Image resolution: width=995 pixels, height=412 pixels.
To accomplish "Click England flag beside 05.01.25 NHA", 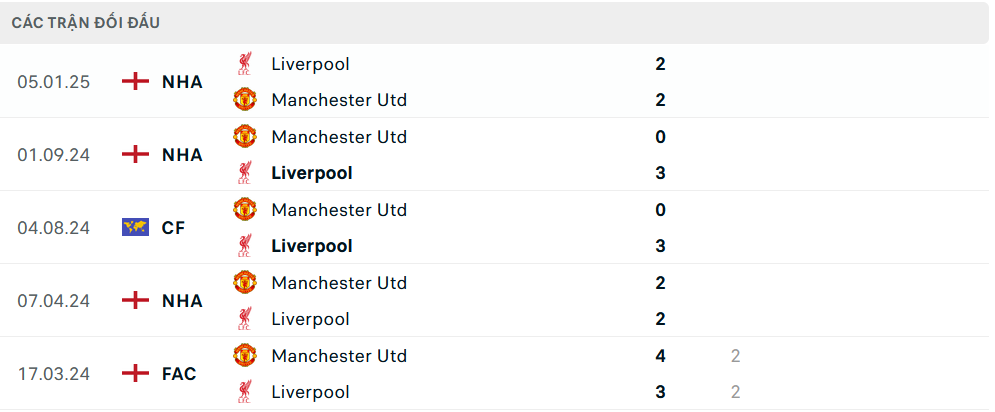I will click(x=135, y=82).
